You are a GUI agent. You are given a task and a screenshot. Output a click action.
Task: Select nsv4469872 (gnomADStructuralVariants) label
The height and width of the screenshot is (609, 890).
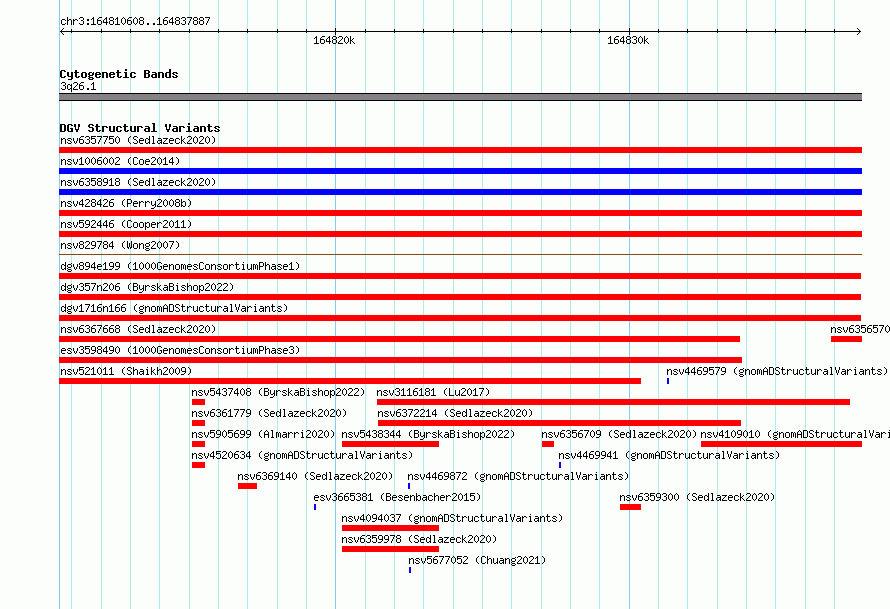tap(518, 476)
